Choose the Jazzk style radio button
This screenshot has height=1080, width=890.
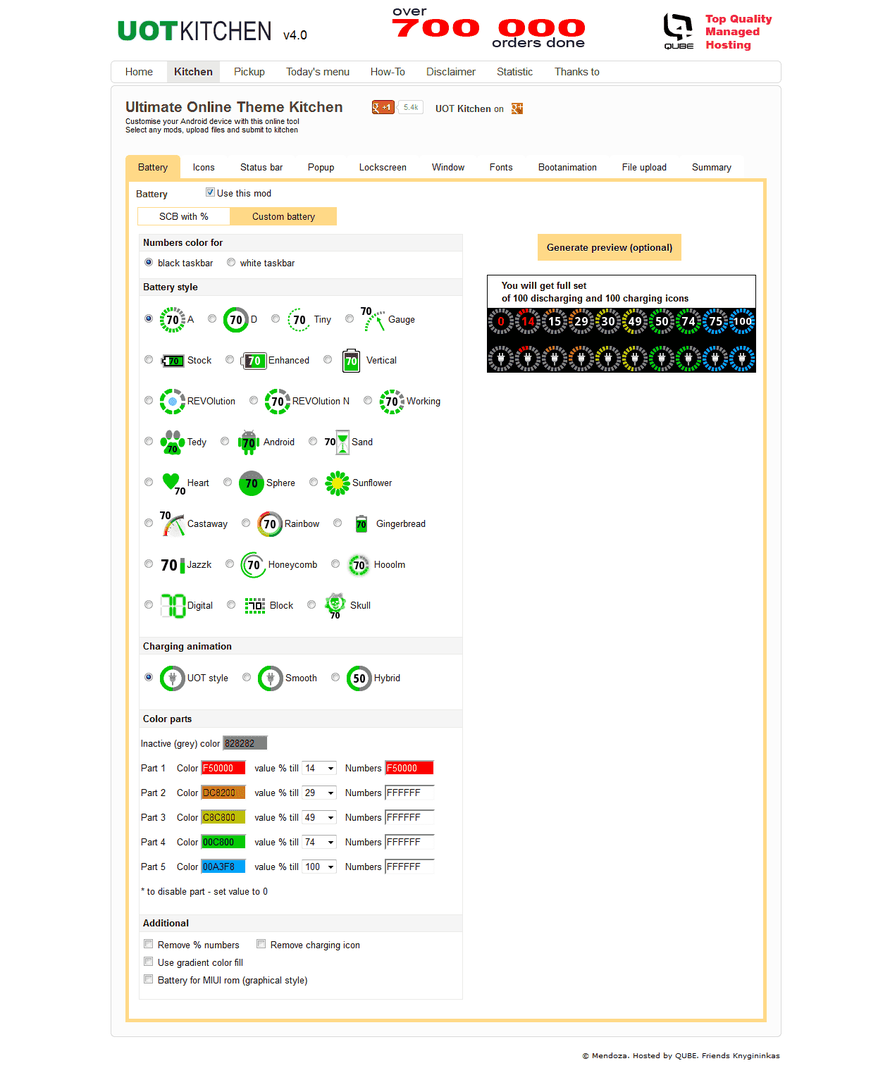click(148, 564)
